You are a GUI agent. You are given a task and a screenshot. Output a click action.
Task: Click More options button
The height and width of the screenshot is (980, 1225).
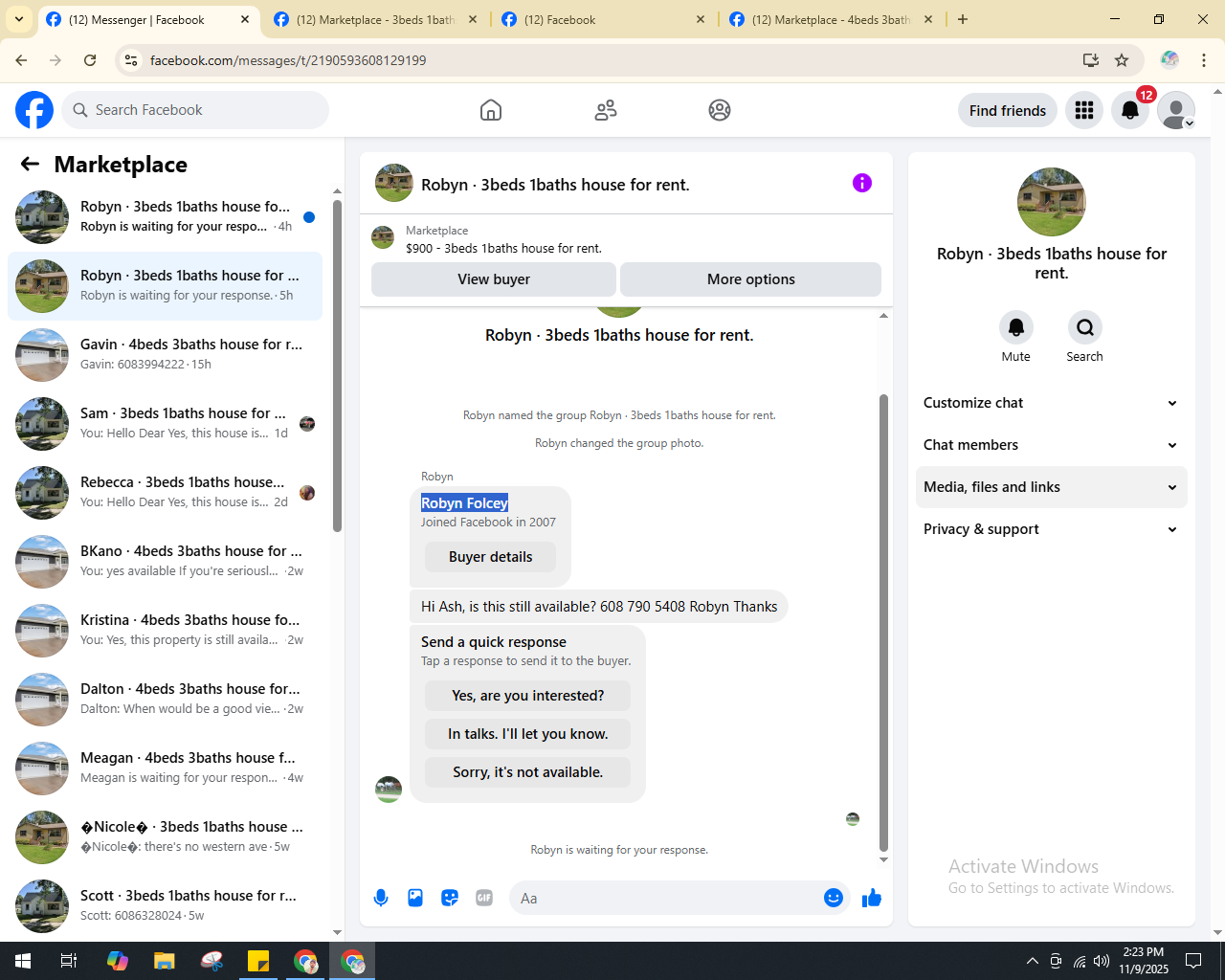click(751, 279)
